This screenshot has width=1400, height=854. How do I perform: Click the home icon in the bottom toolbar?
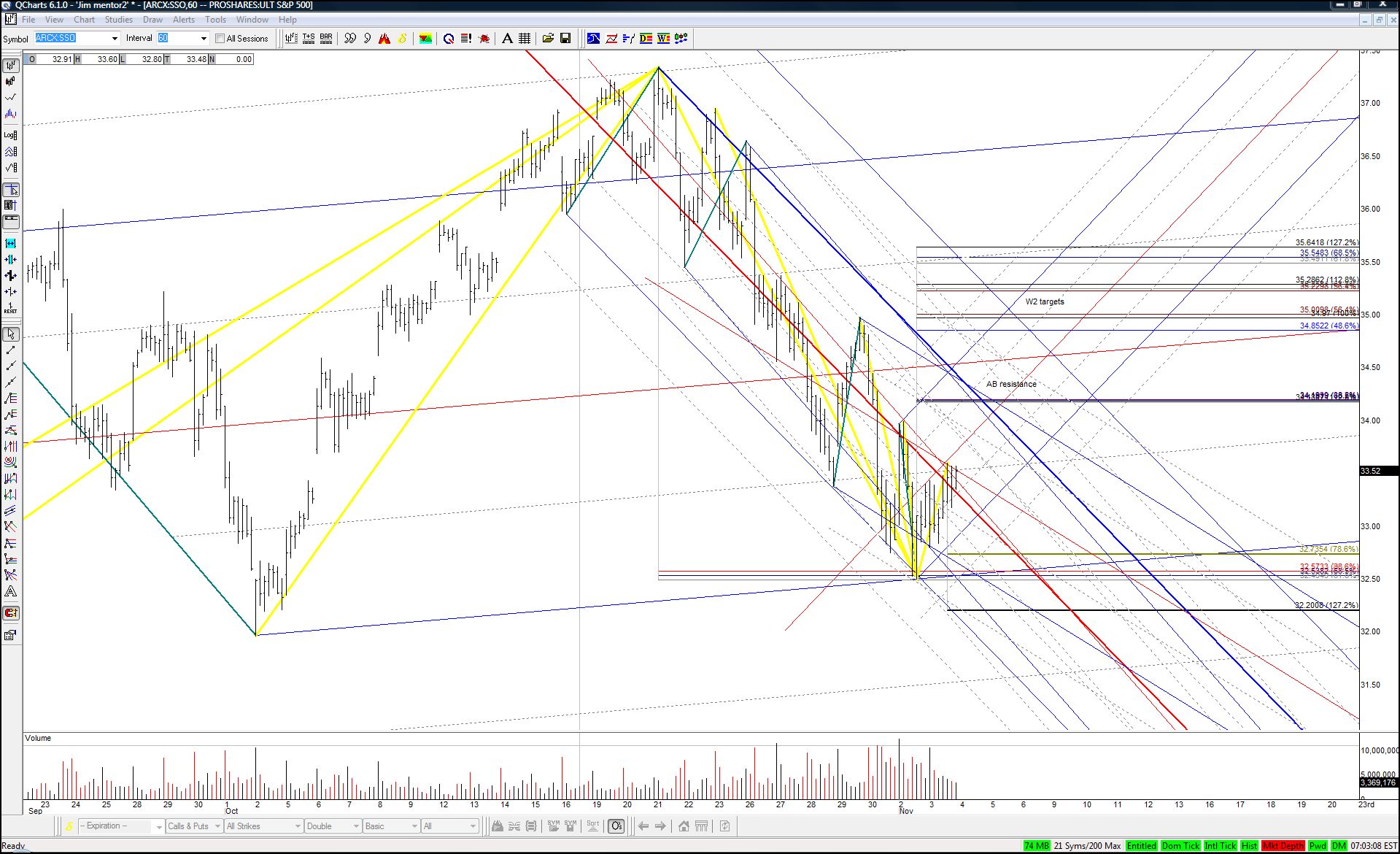(684, 826)
